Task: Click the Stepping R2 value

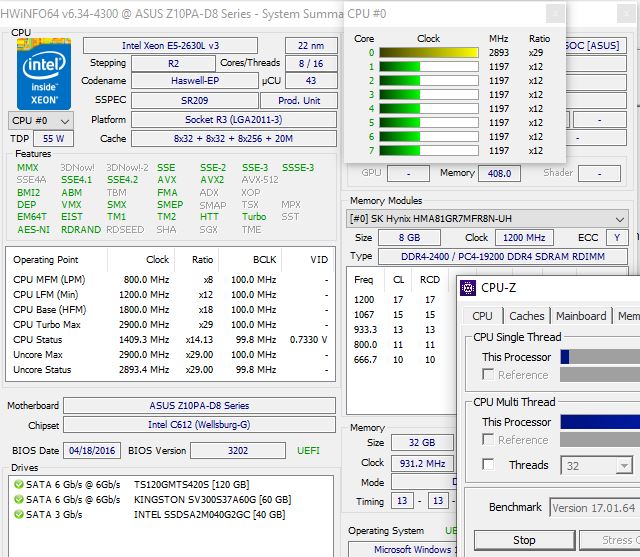Action: point(173,64)
